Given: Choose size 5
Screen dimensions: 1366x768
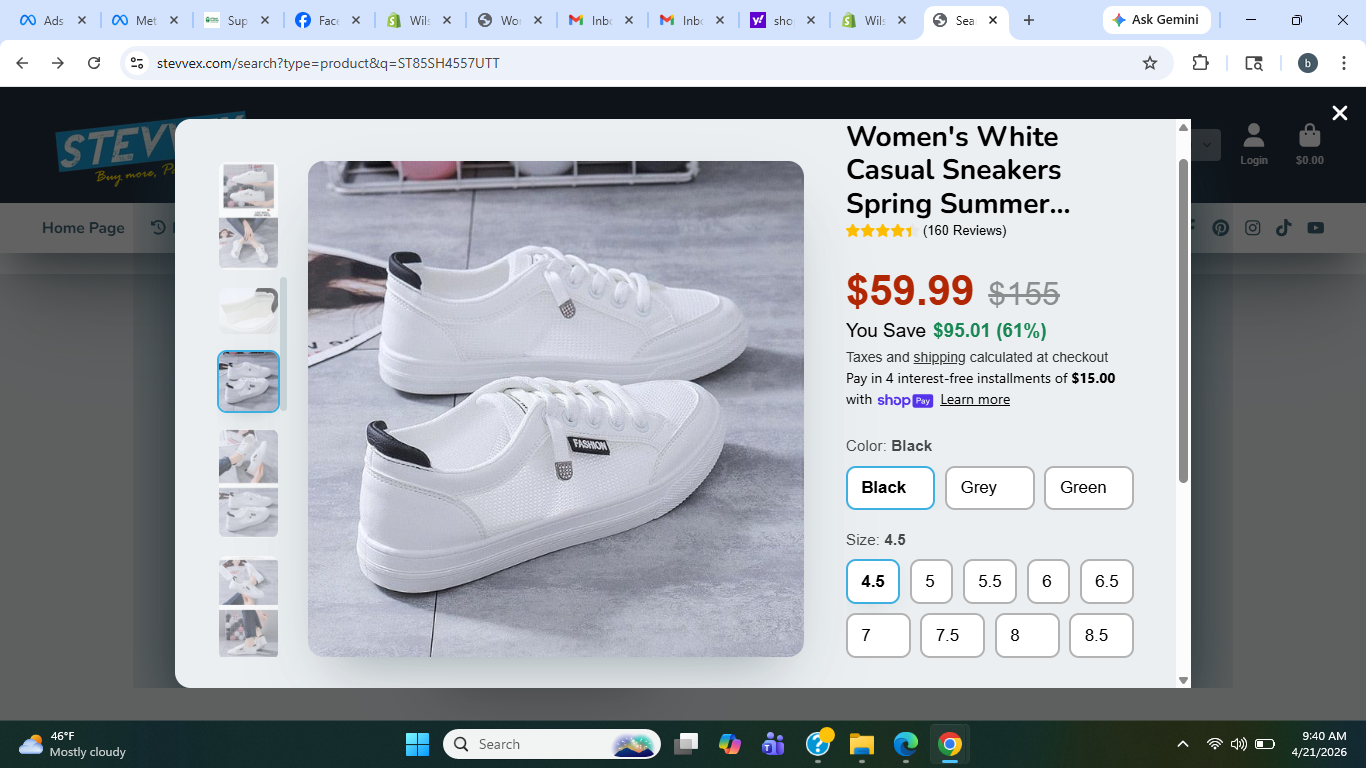Looking at the screenshot, I should 931,581.
